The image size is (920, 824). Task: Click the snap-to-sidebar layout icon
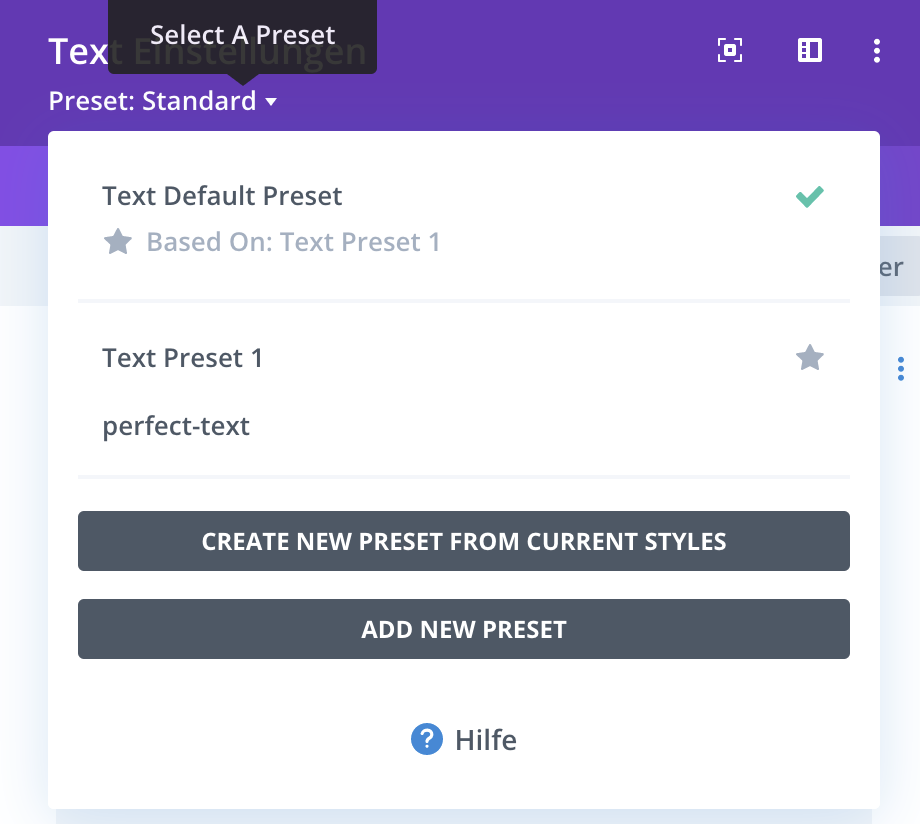(810, 50)
